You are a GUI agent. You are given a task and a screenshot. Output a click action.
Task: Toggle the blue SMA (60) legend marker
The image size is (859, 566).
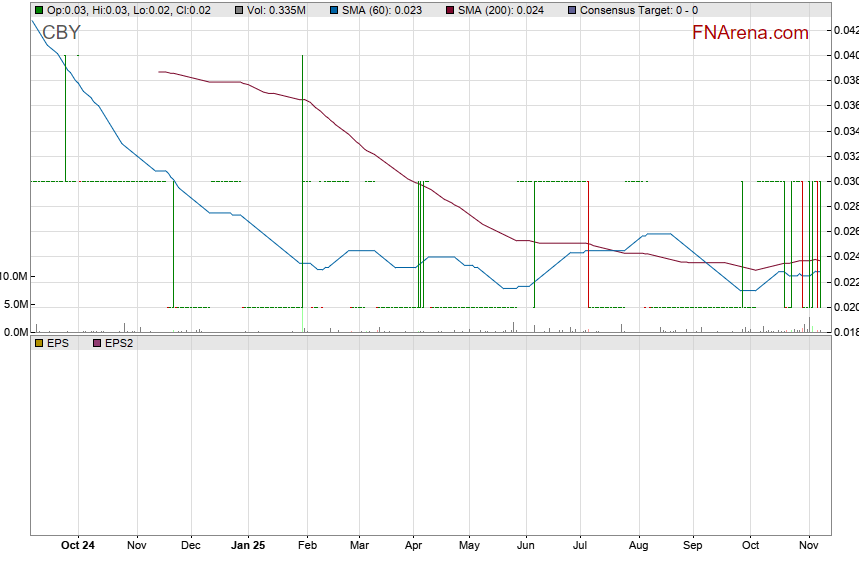[336, 10]
